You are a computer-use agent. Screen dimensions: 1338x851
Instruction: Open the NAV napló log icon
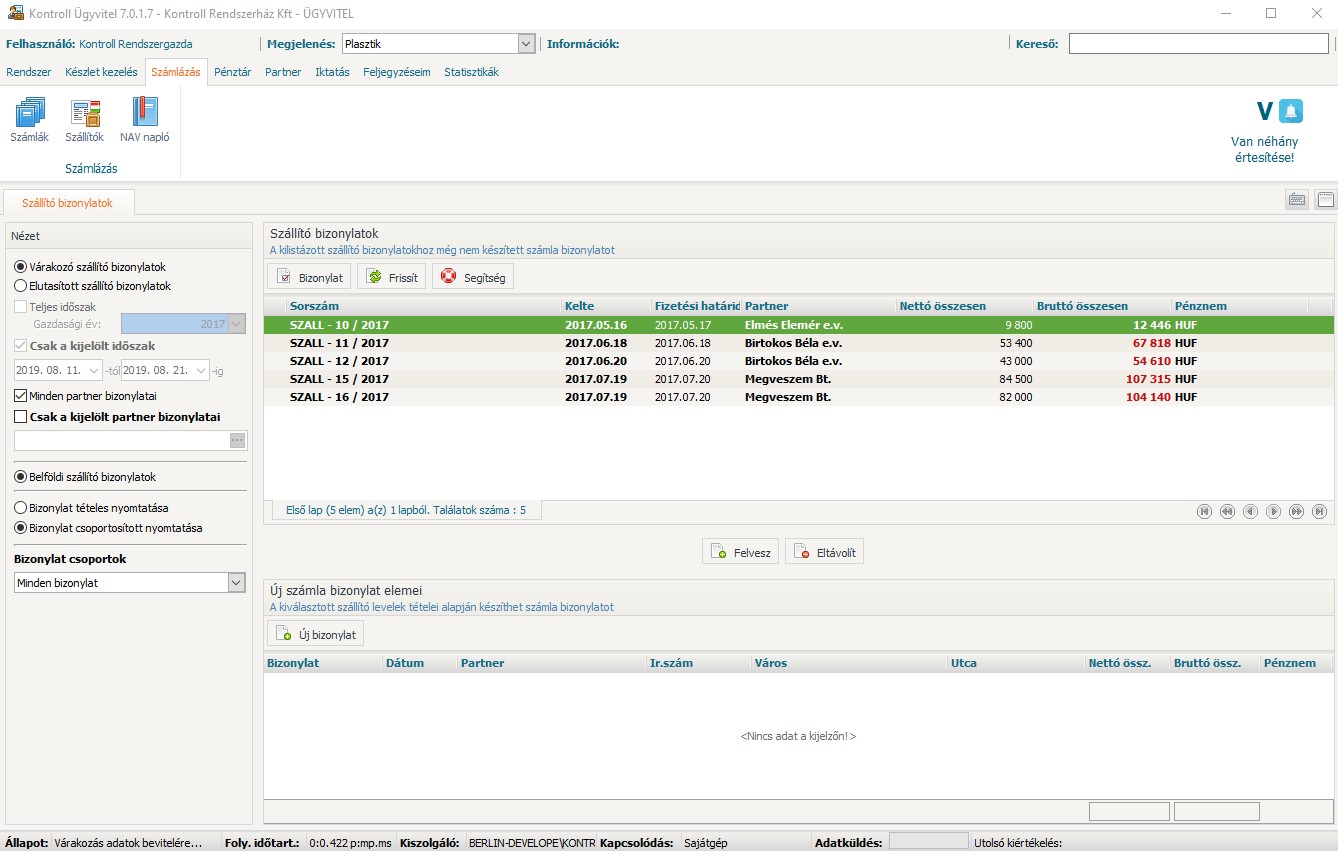(x=145, y=121)
